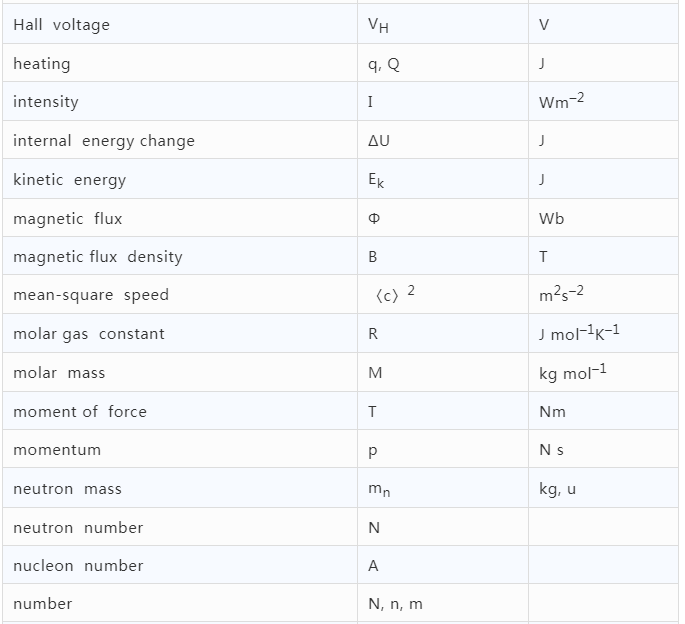Click the 'neutron mass' cell
The width and height of the screenshot is (685, 624).
click(x=67, y=489)
